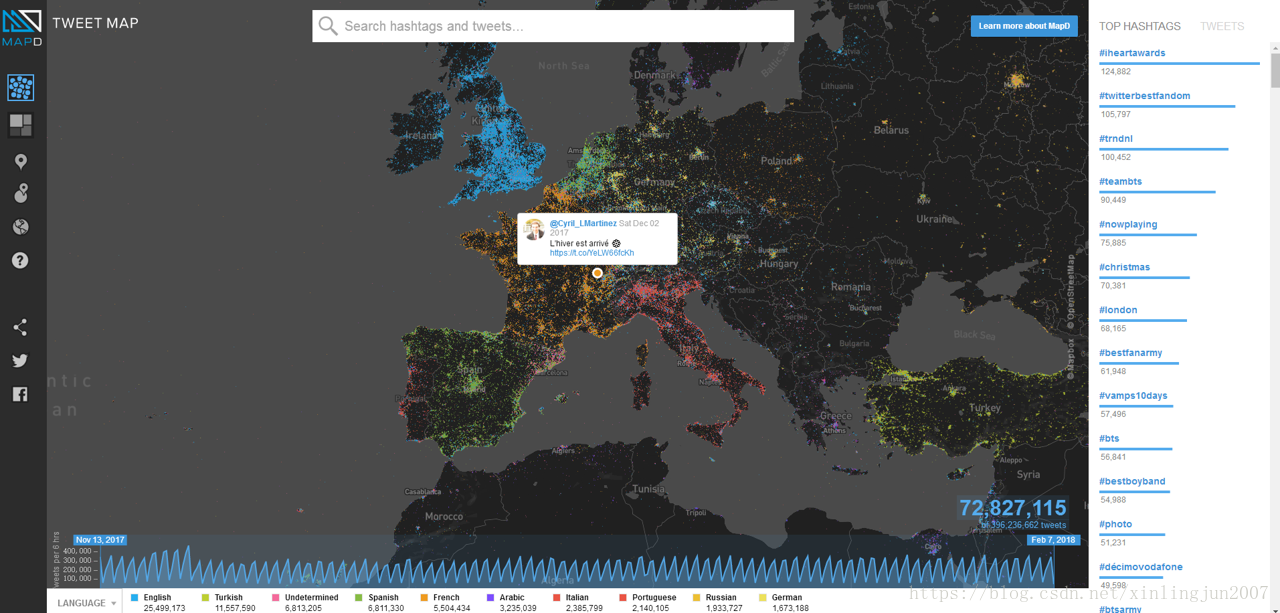Image resolution: width=1280 pixels, height=613 pixels.
Task: Select German in the language legend
Action: 787,598
